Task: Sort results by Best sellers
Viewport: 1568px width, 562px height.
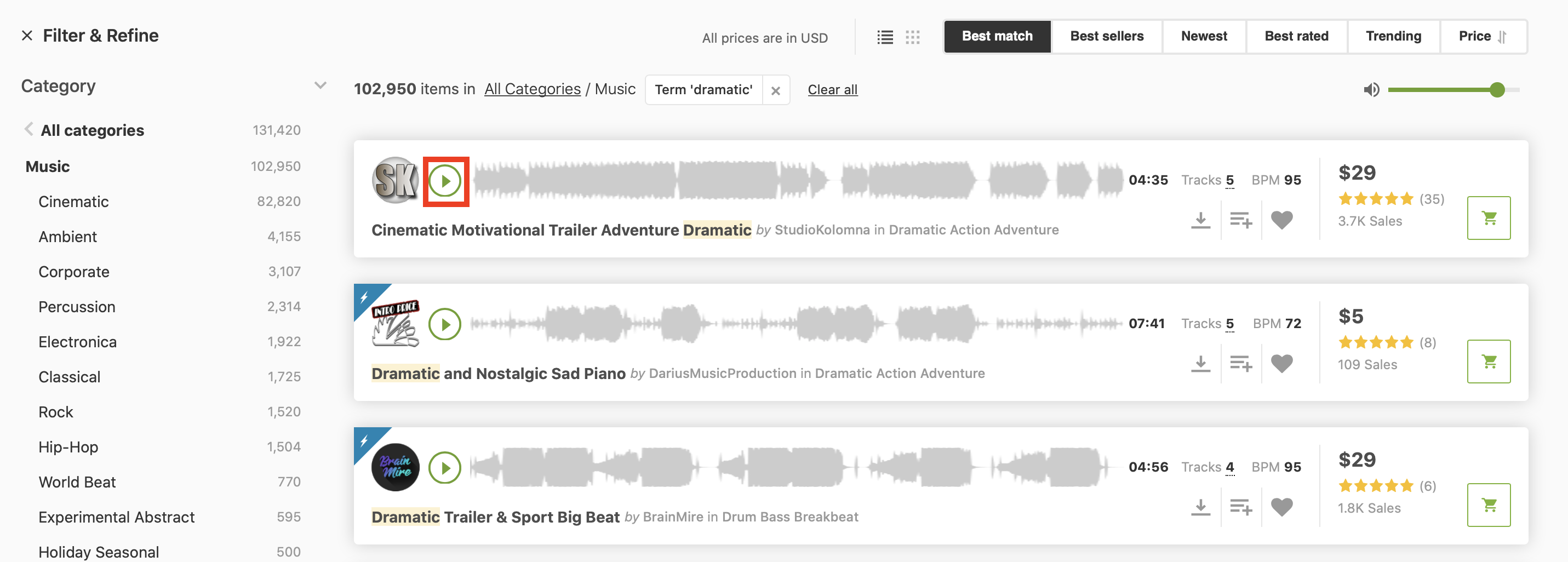Action: (x=1107, y=37)
